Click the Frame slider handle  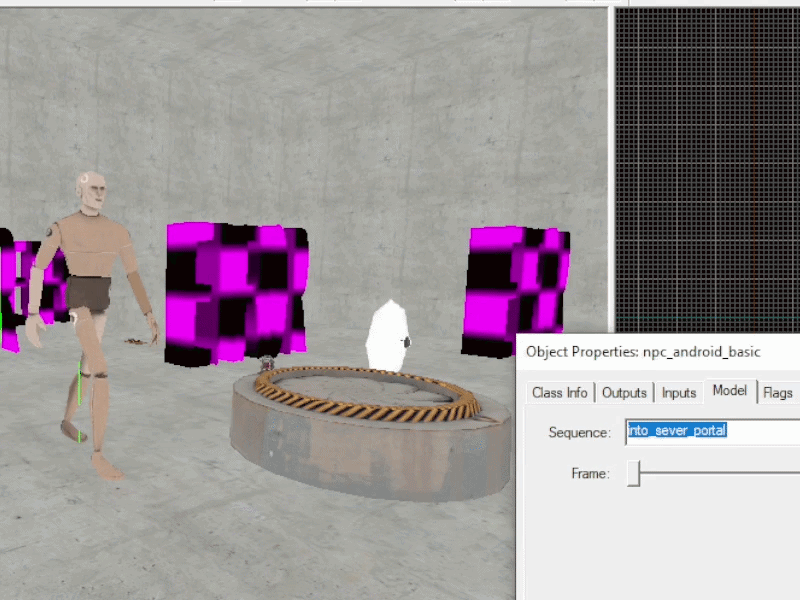(x=633, y=473)
